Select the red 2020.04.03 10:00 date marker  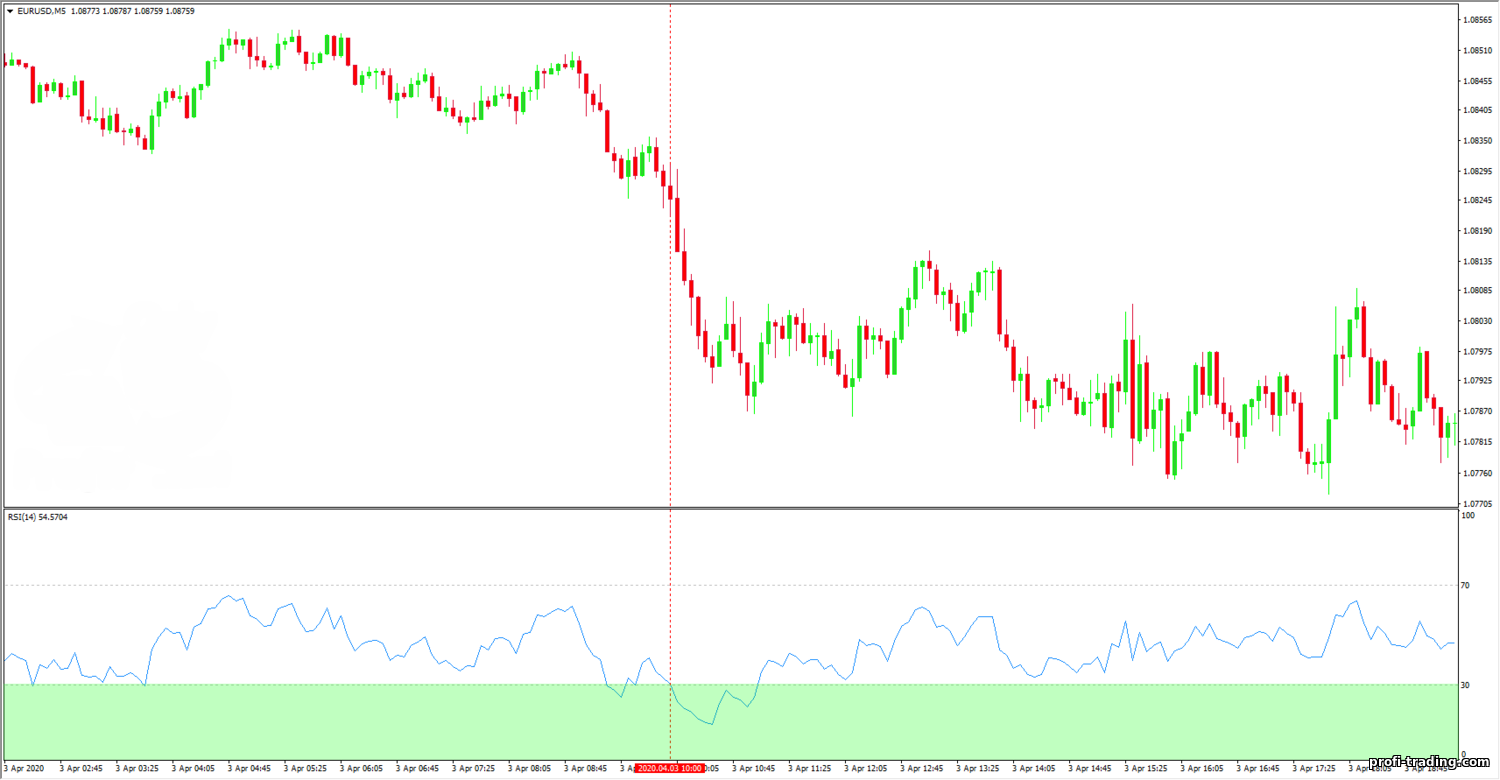coord(670,769)
